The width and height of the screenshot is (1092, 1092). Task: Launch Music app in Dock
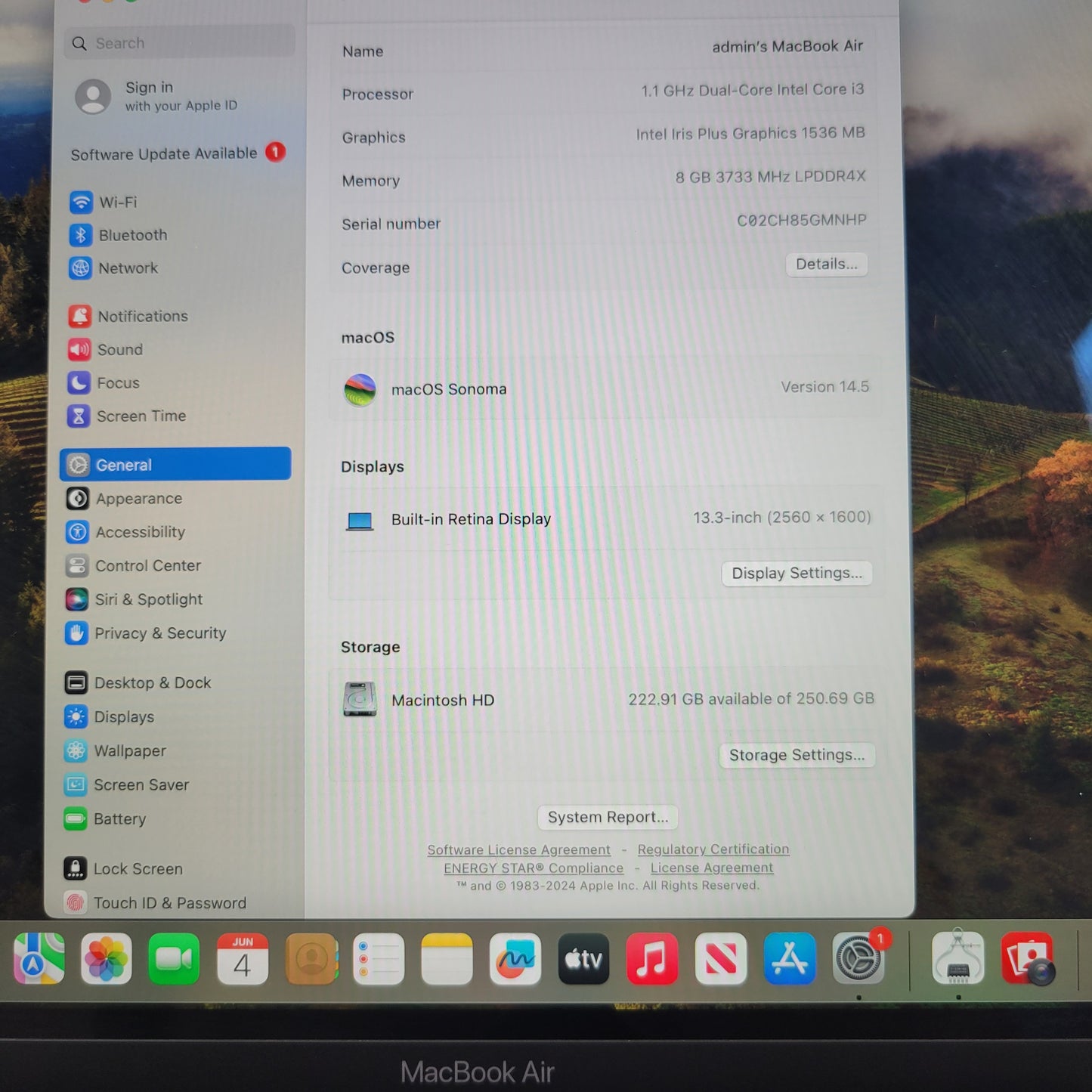pyautogui.click(x=652, y=958)
